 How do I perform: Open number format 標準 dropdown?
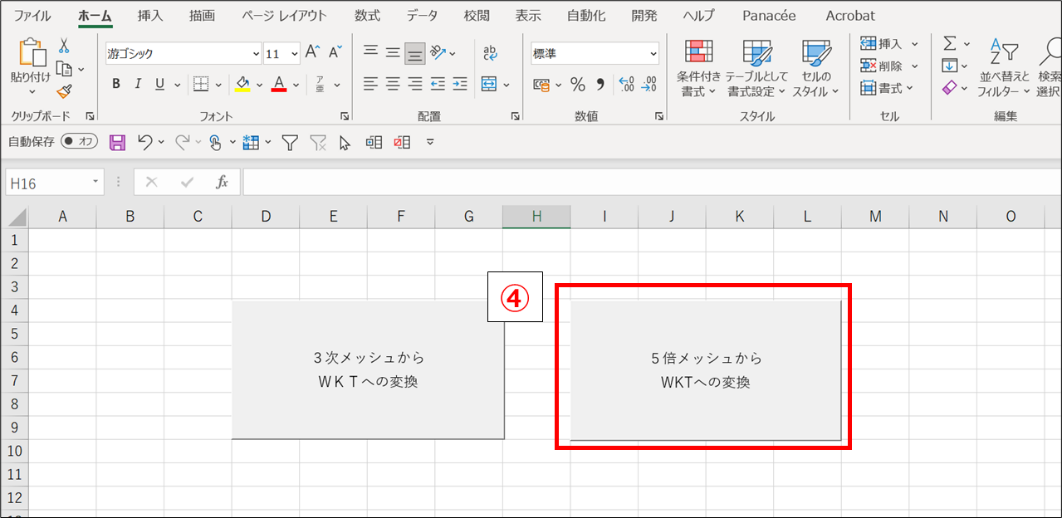[x=653, y=53]
